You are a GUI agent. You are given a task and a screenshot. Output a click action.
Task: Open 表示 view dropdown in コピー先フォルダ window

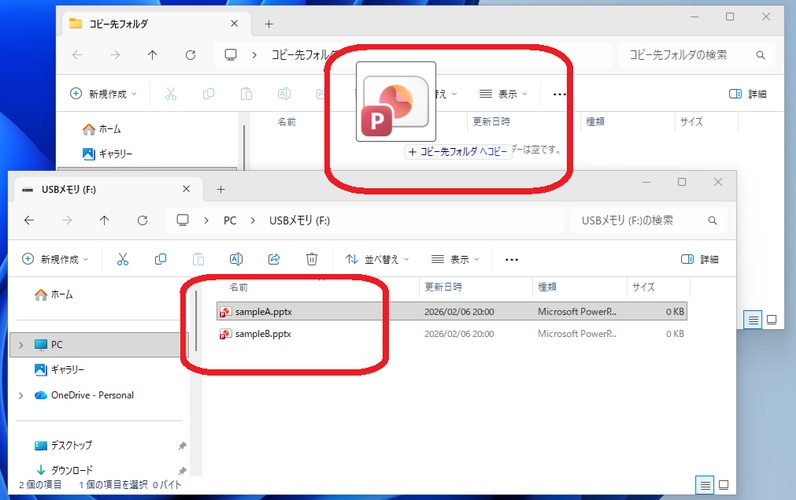tap(503, 94)
